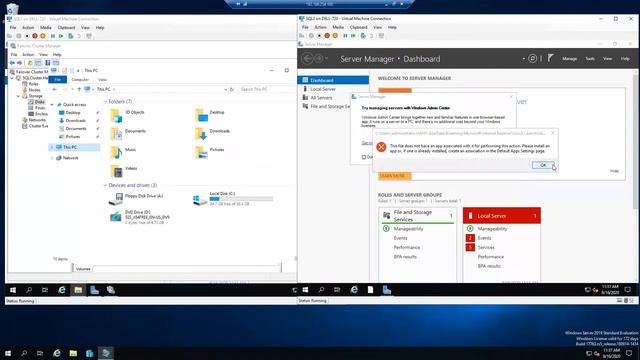Open the red Local Server tile header
The height and width of the screenshot is (360, 640).
tap(502, 216)
